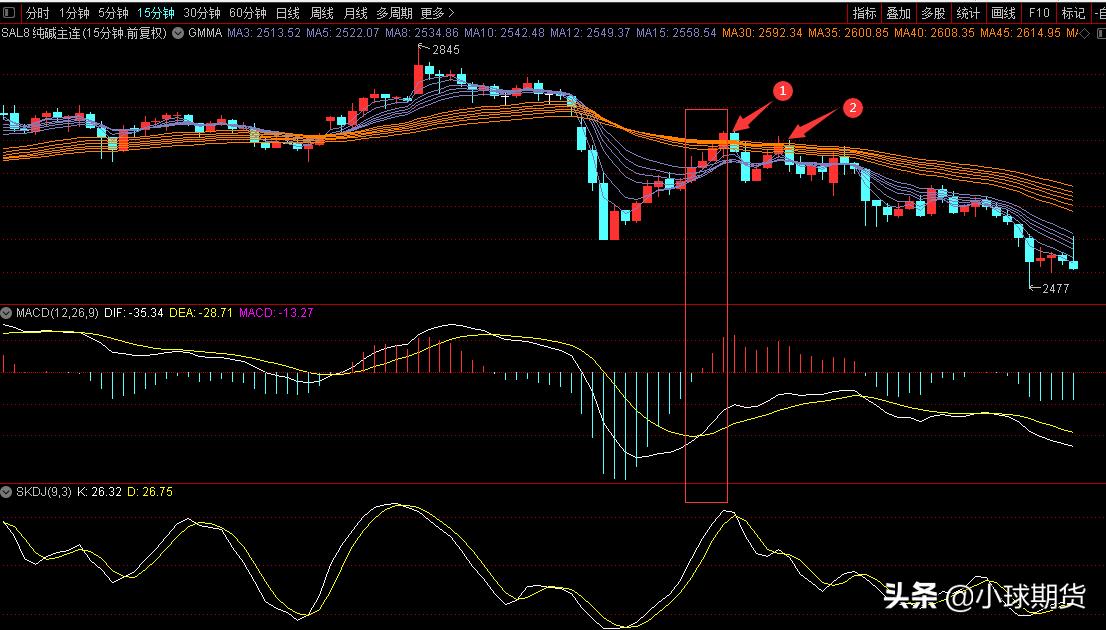
Task: Switch to 5分钟 chart period
Action: (x=113, y=13)
